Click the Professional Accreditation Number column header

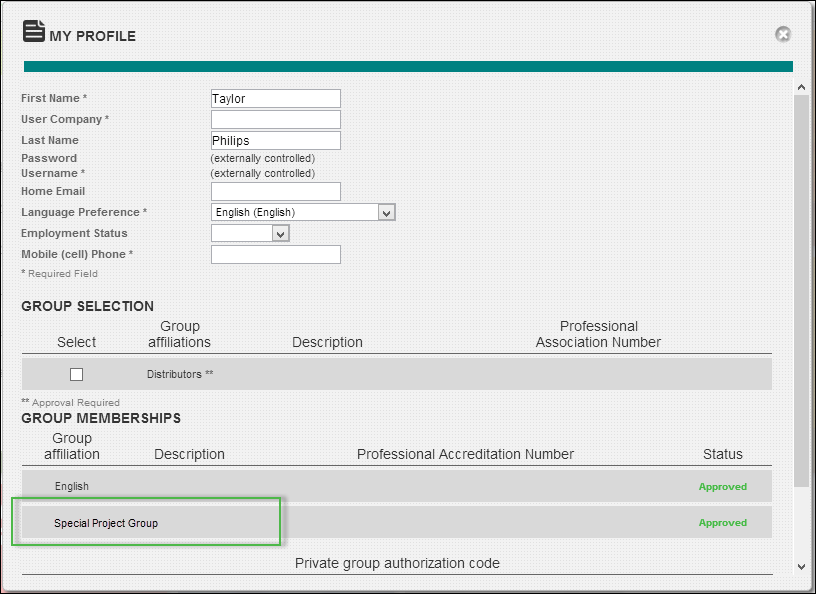click(x=465, y=454)
